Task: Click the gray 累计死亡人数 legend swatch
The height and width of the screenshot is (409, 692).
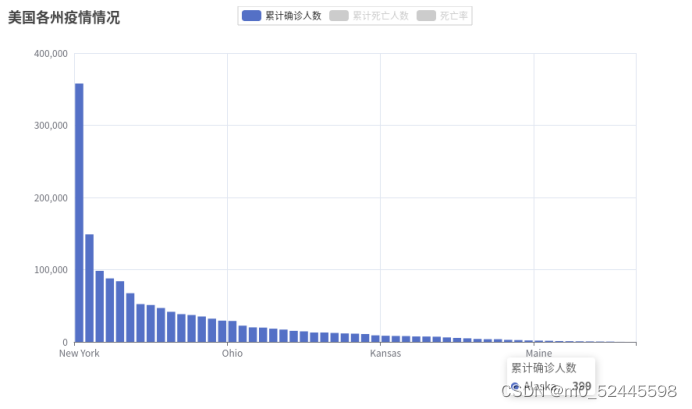Action: tap(339, 16)
